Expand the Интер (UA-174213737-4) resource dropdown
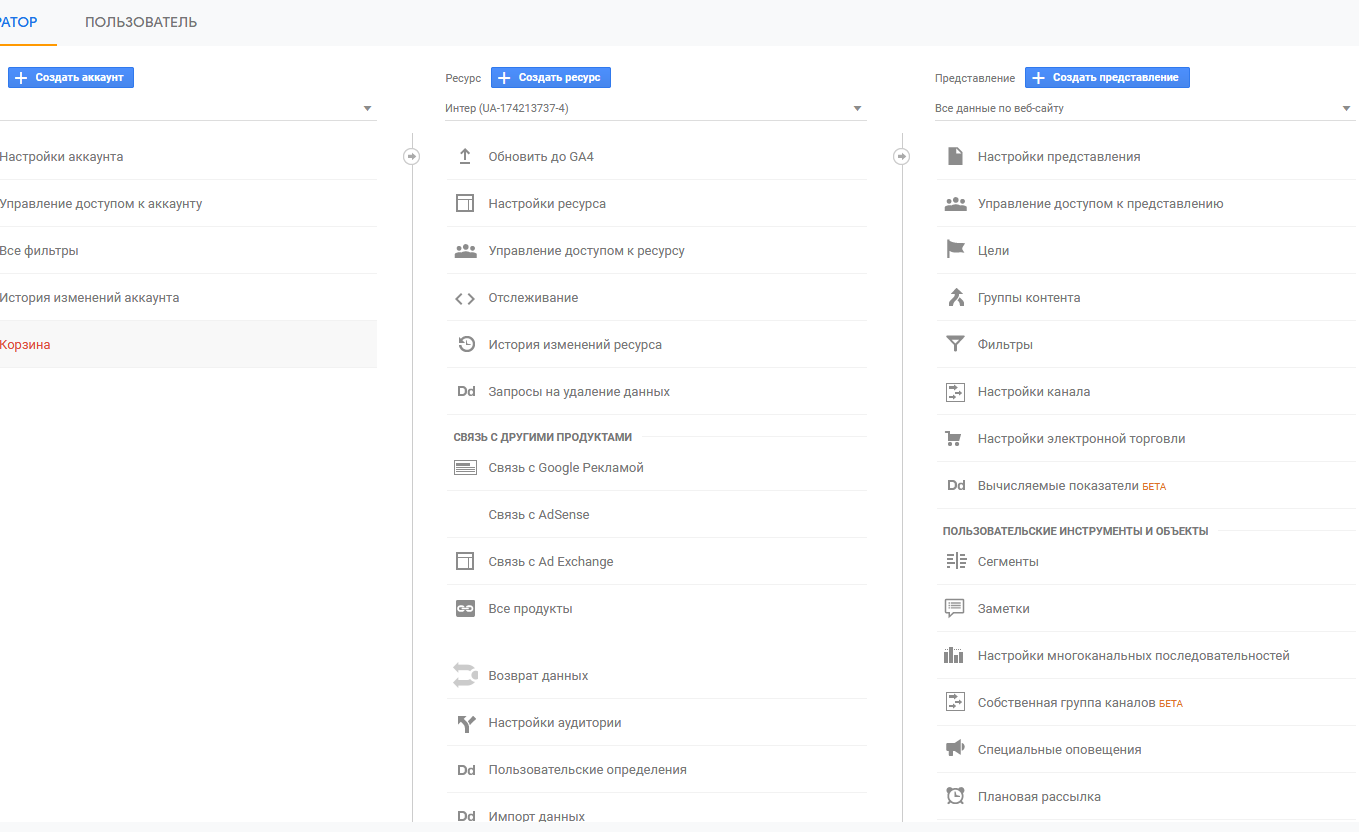This screenshot has height=832, width=1359. pos(857,108)
